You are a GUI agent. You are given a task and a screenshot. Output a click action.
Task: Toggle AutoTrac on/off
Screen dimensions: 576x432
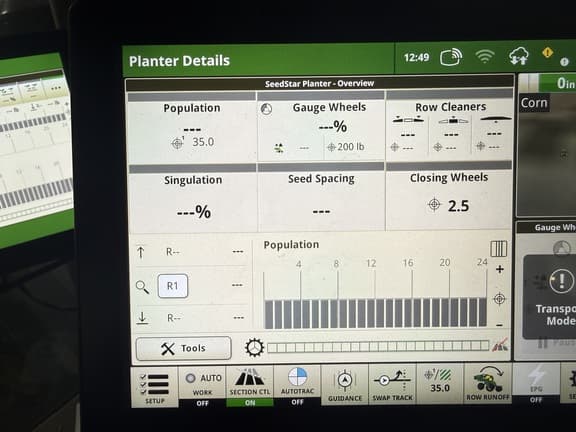(297, 386)
